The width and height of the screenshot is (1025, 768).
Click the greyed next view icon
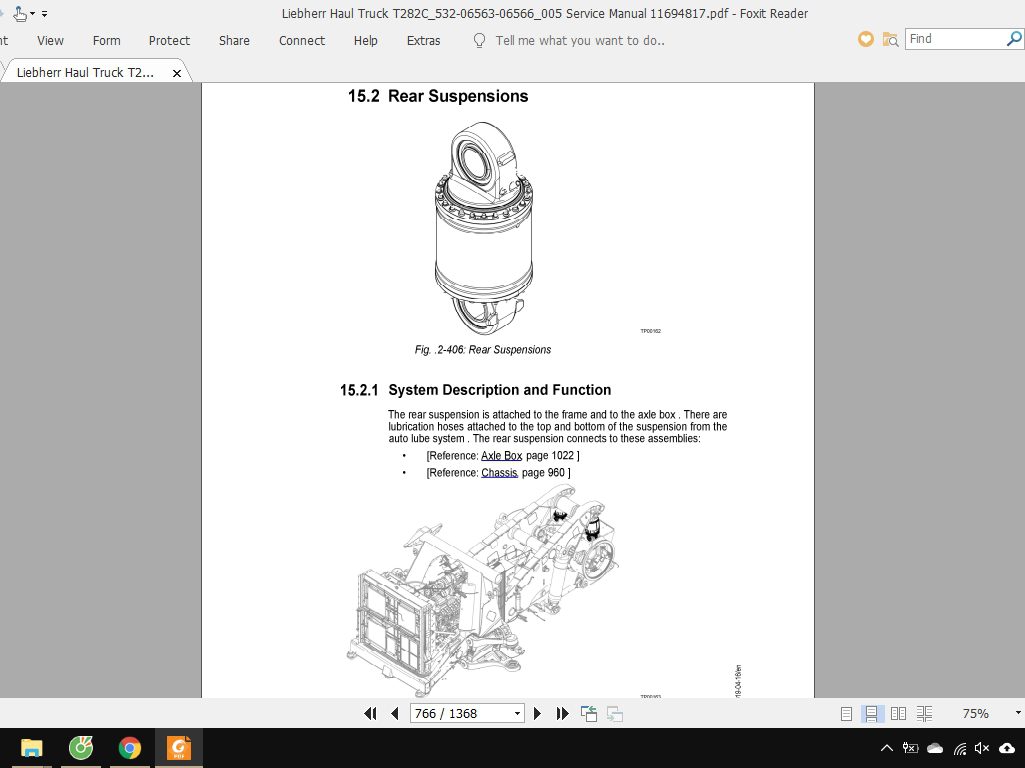tap(614, 714)
